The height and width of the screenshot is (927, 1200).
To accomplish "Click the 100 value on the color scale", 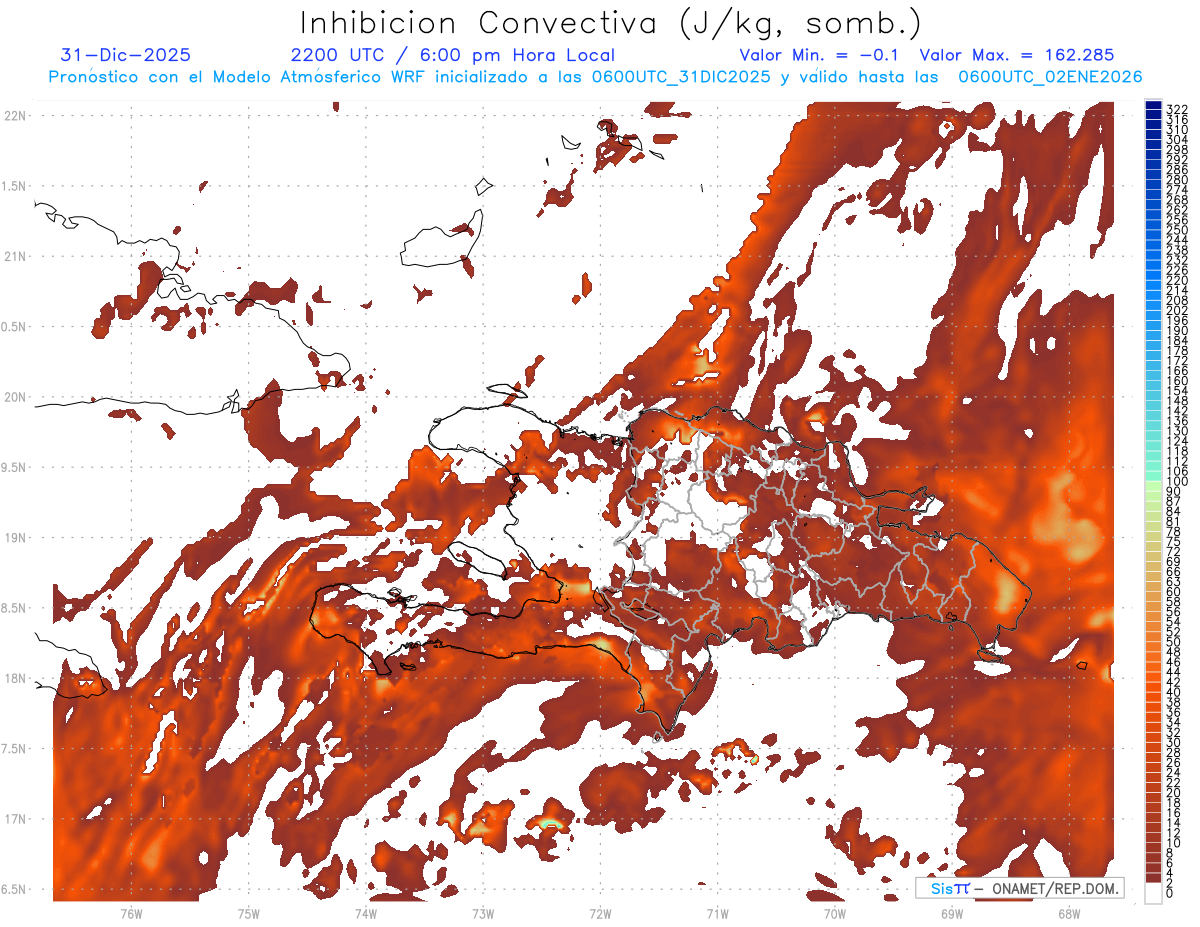I will coord(1176,482).
